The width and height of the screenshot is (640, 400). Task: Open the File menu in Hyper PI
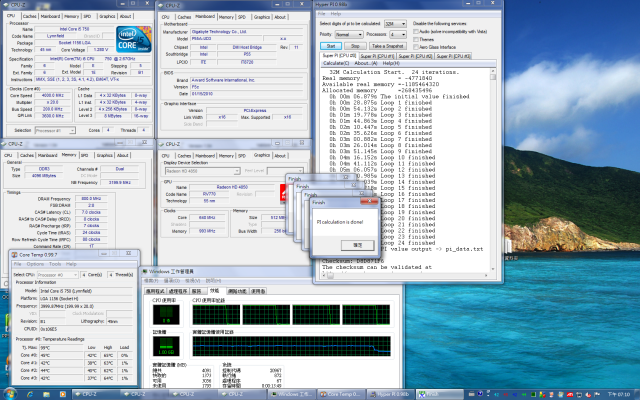pyautogui.click(x=322, y=14)
